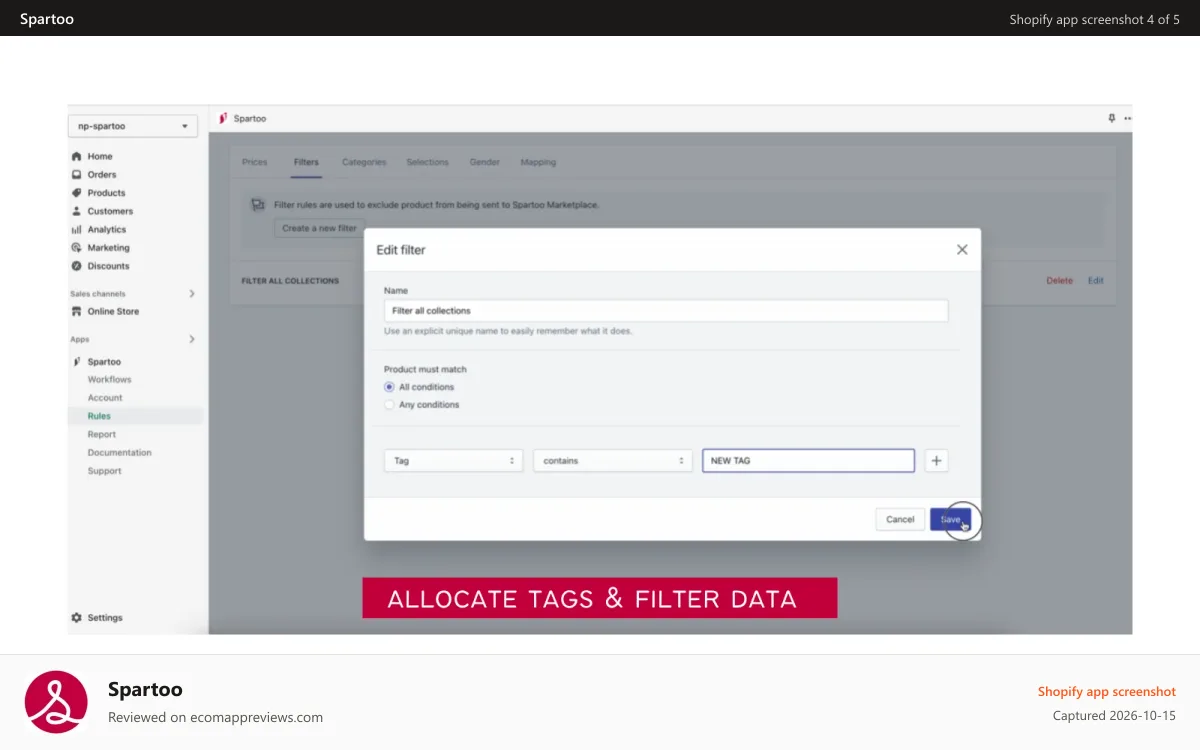Open the np-spartoo store switcher dropdown
1200x750 pixels.
pyautogui.click(x=133, y=126)
